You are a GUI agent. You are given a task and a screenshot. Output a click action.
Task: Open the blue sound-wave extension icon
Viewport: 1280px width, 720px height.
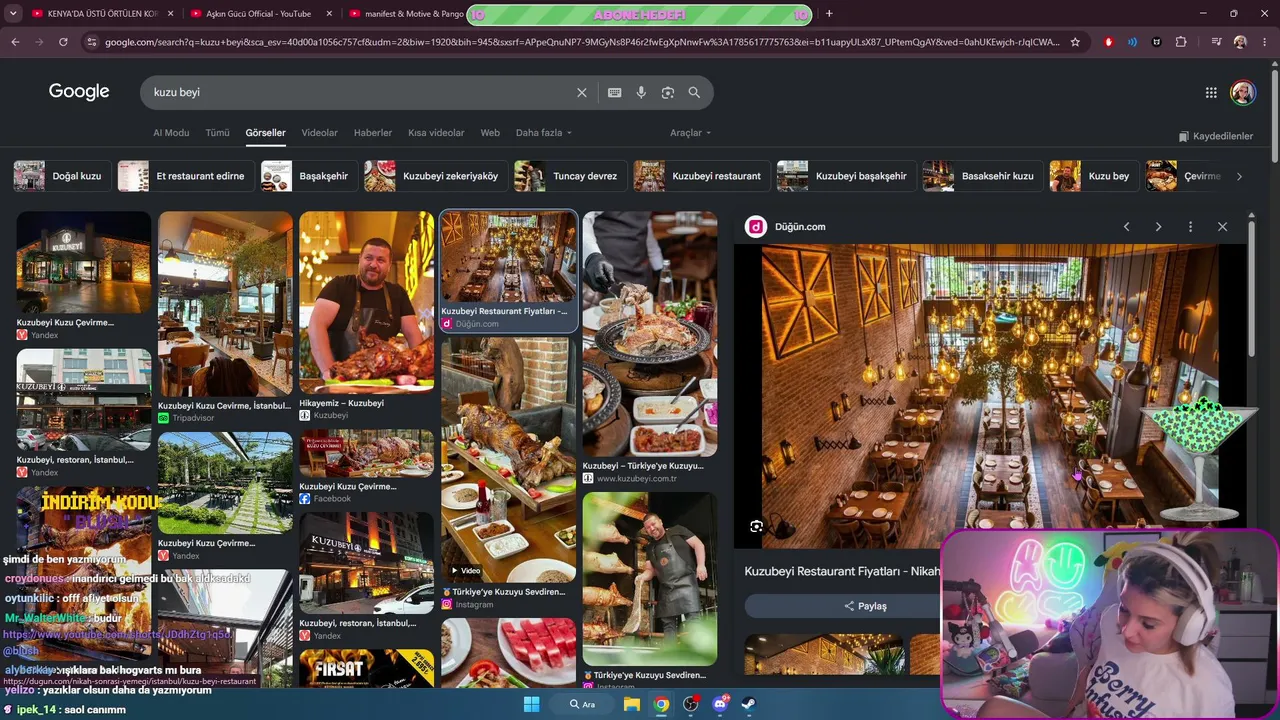coord(1132,42)
